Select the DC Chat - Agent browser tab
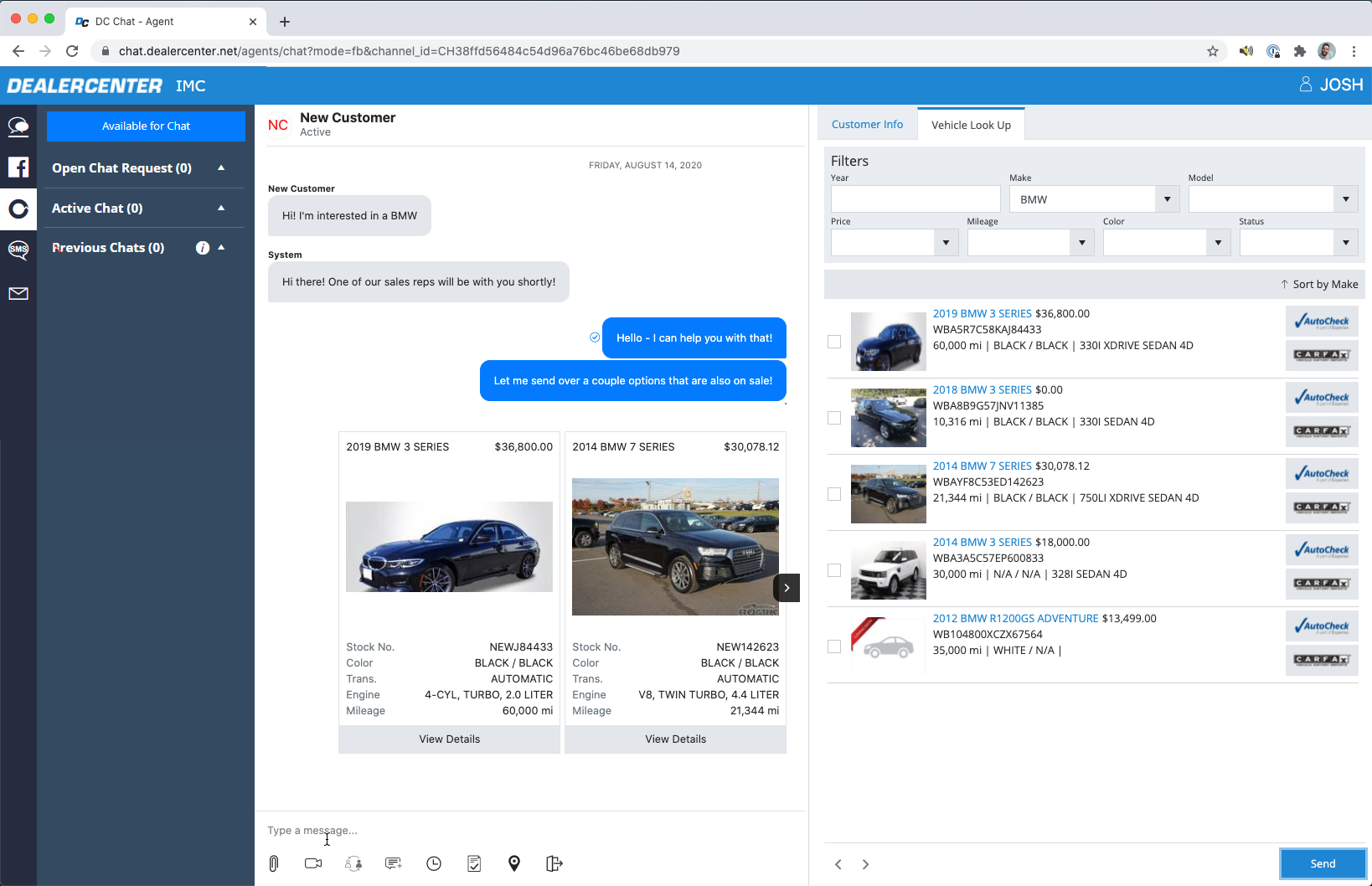Screen dimensions: 1372x886 pyautogui.click(x=165, y=22)
